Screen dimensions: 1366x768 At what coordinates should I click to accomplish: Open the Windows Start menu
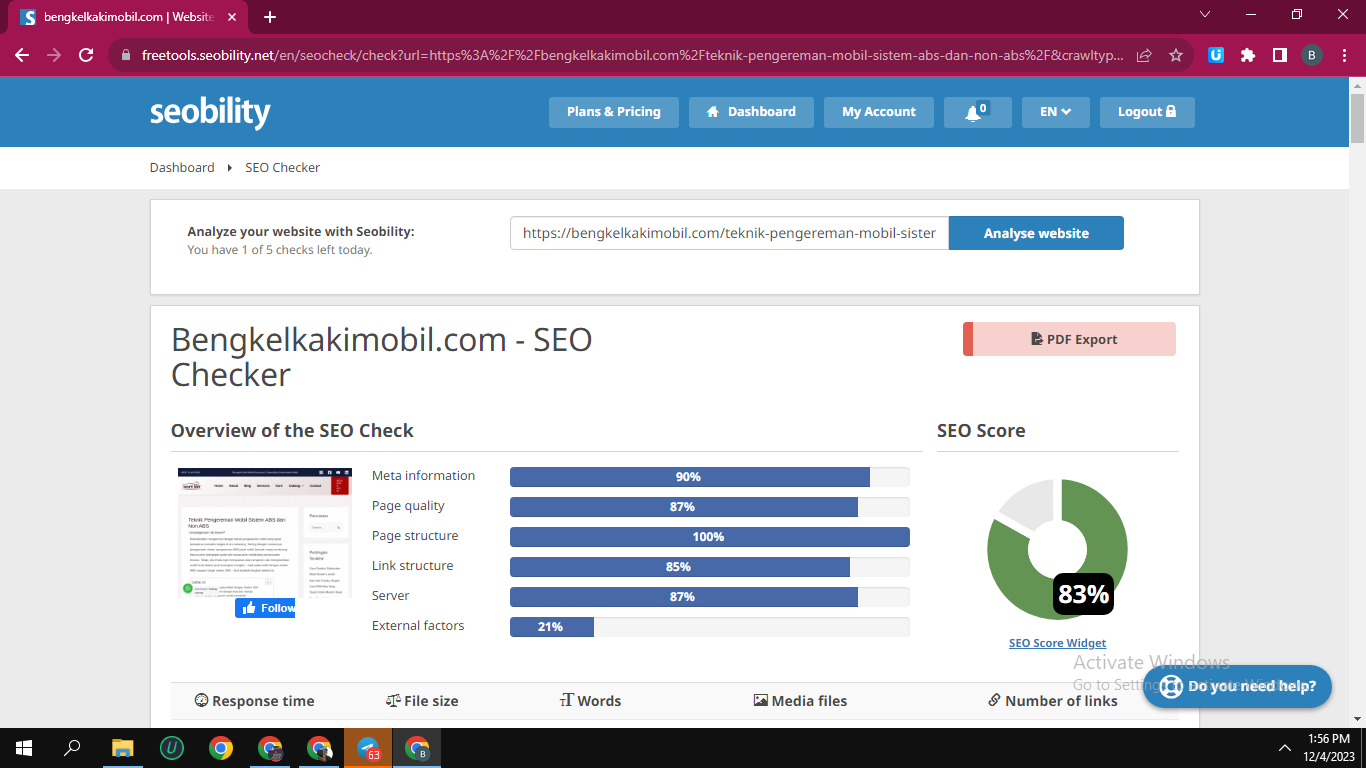tap(23, 748)
